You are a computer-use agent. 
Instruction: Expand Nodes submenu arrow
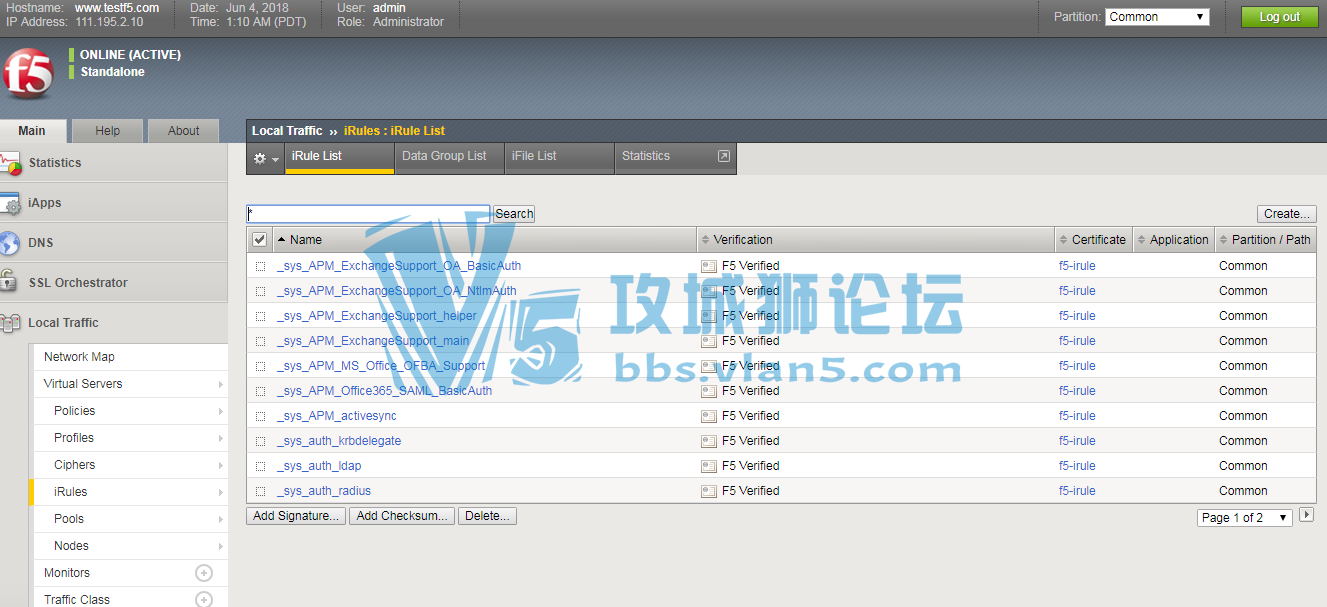tap(220, 546)
